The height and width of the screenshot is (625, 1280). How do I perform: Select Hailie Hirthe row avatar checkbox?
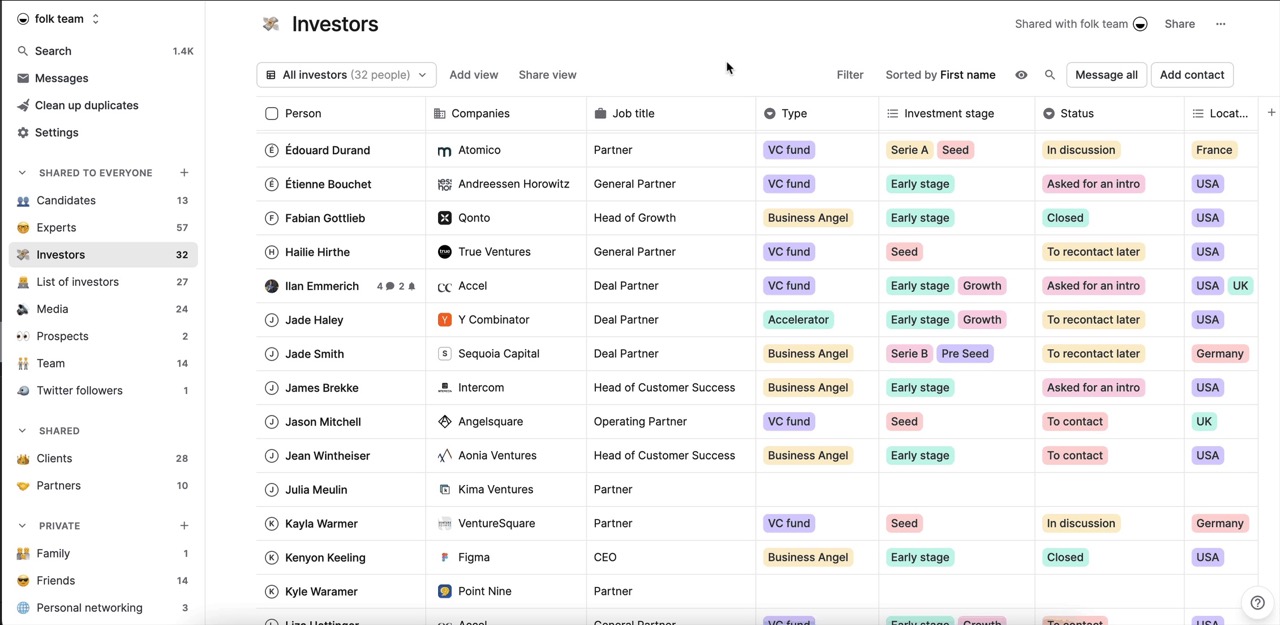[x=271, y=252]
